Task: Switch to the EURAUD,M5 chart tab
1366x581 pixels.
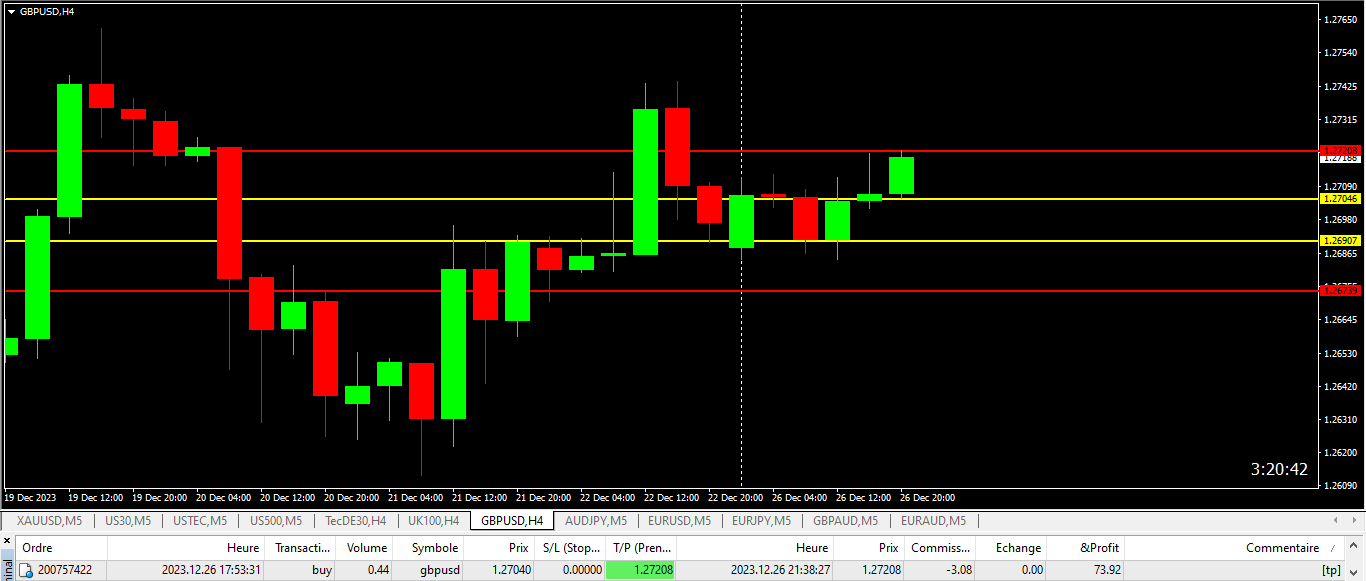Action: click(x=933, y=521)
